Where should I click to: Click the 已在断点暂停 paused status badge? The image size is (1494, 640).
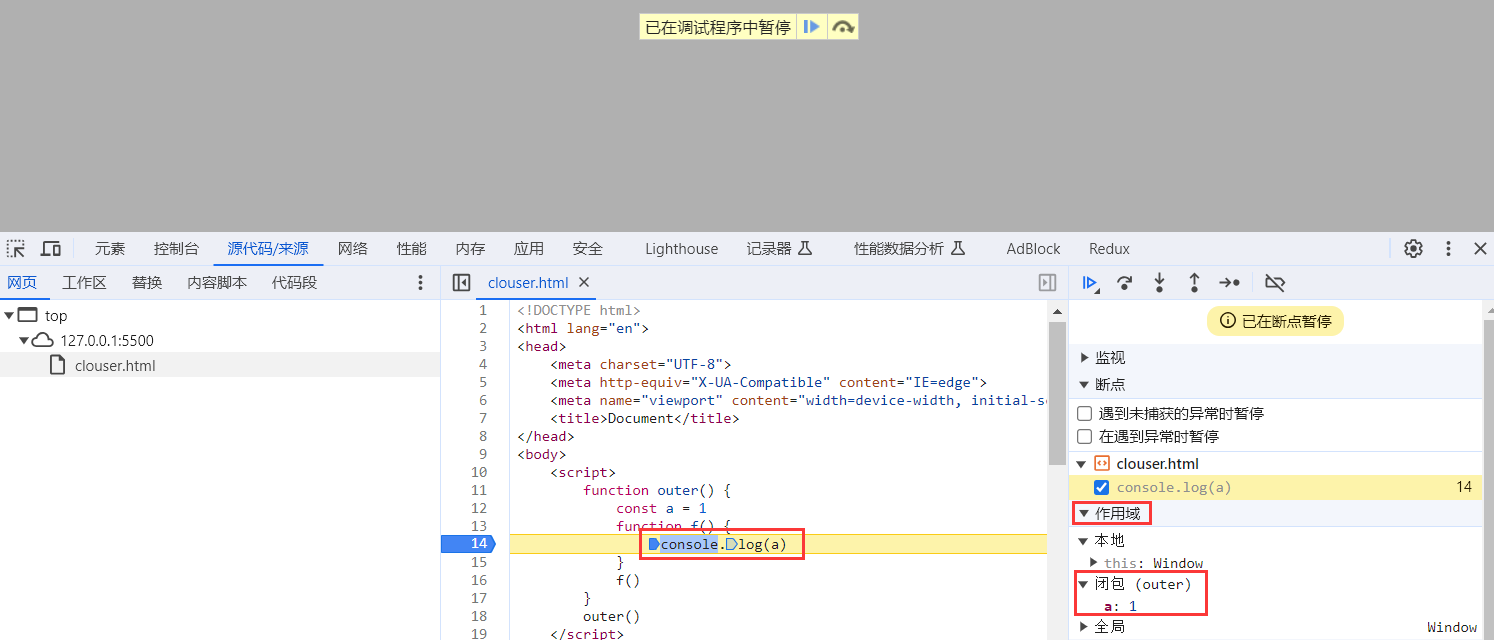coord(1275,321)
